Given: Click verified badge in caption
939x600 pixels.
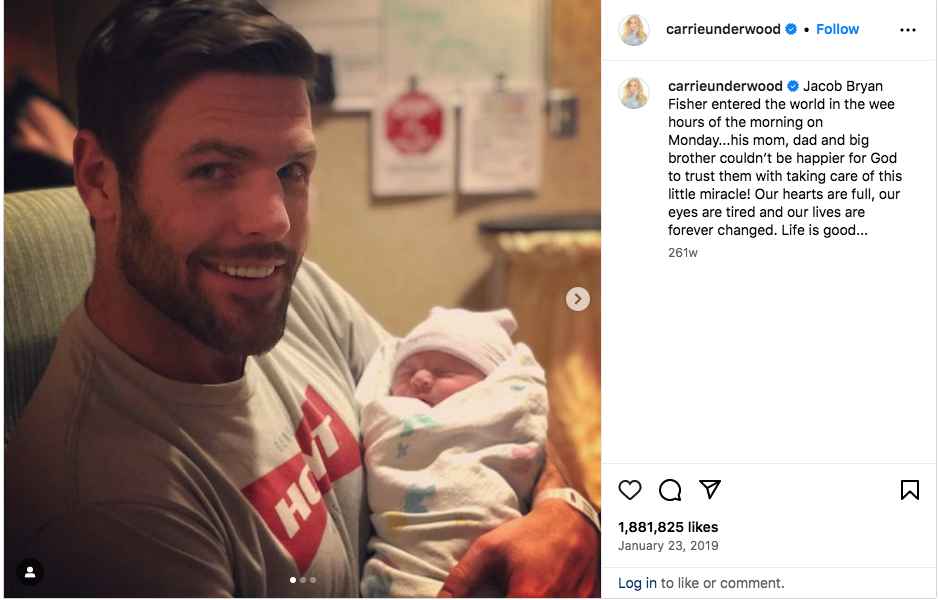Looking at the screenshot, I should pos(793,86).
